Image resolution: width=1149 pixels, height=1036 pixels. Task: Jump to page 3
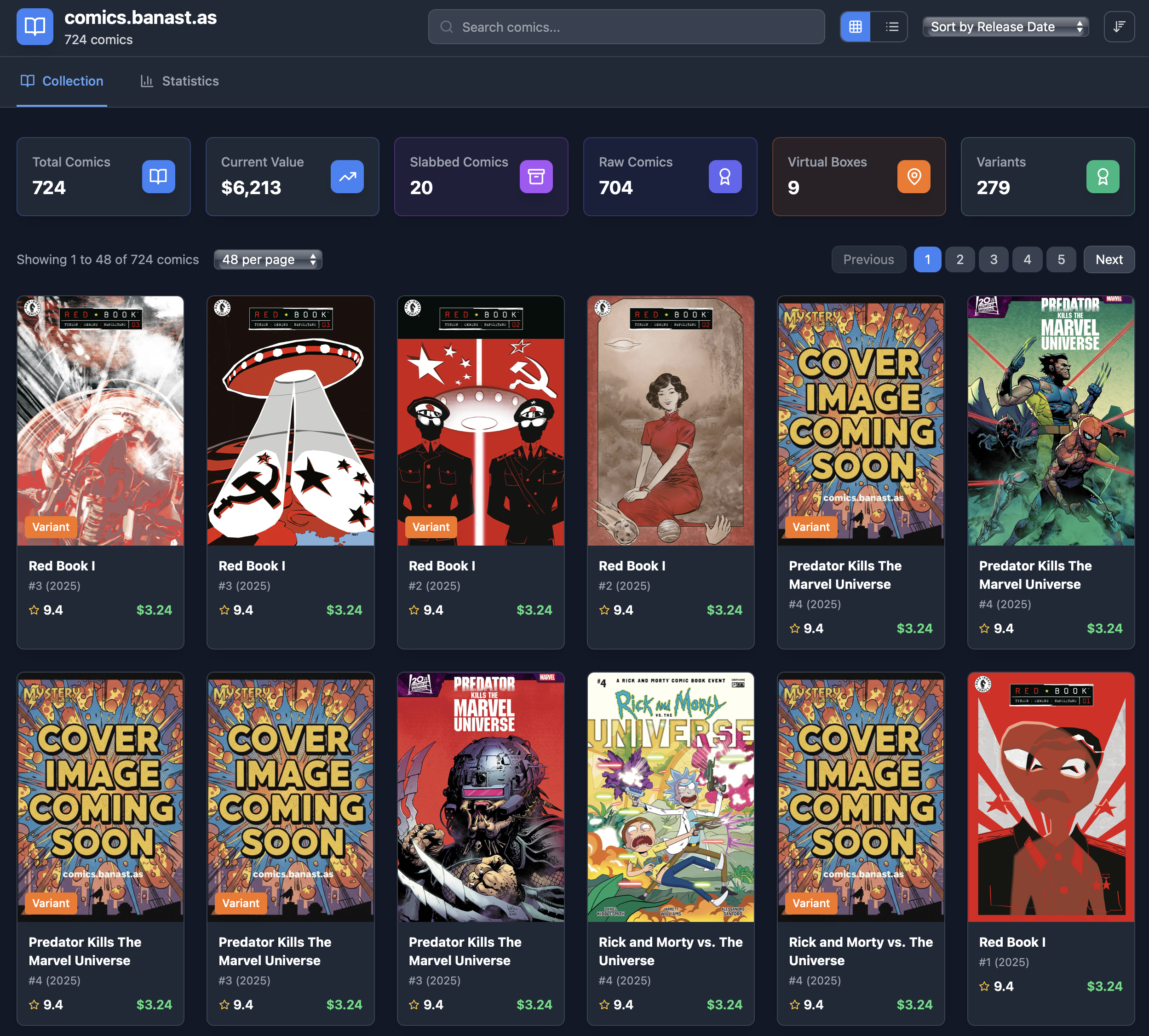994,259
